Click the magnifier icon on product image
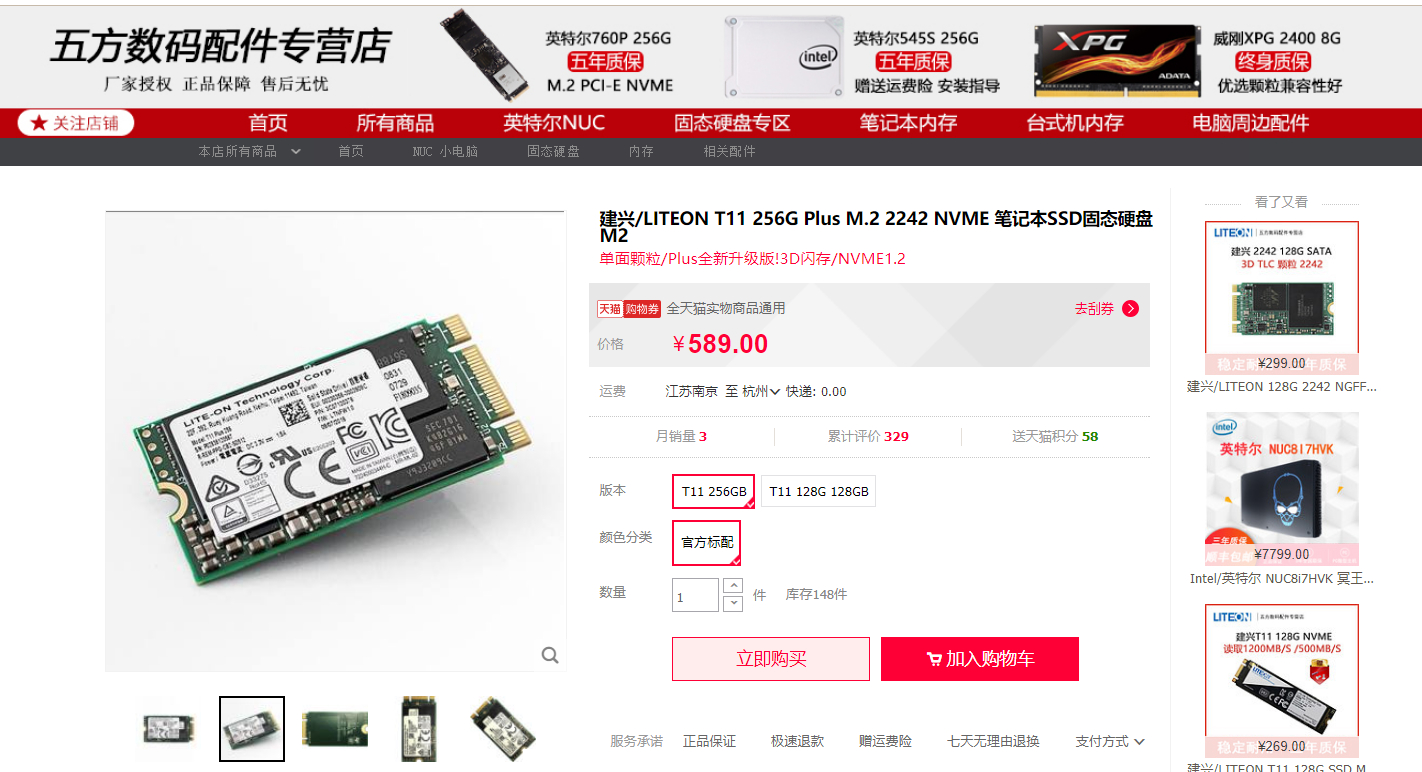Image resolution: width=1422 pixels, height=772 pixels. [550, 655]
